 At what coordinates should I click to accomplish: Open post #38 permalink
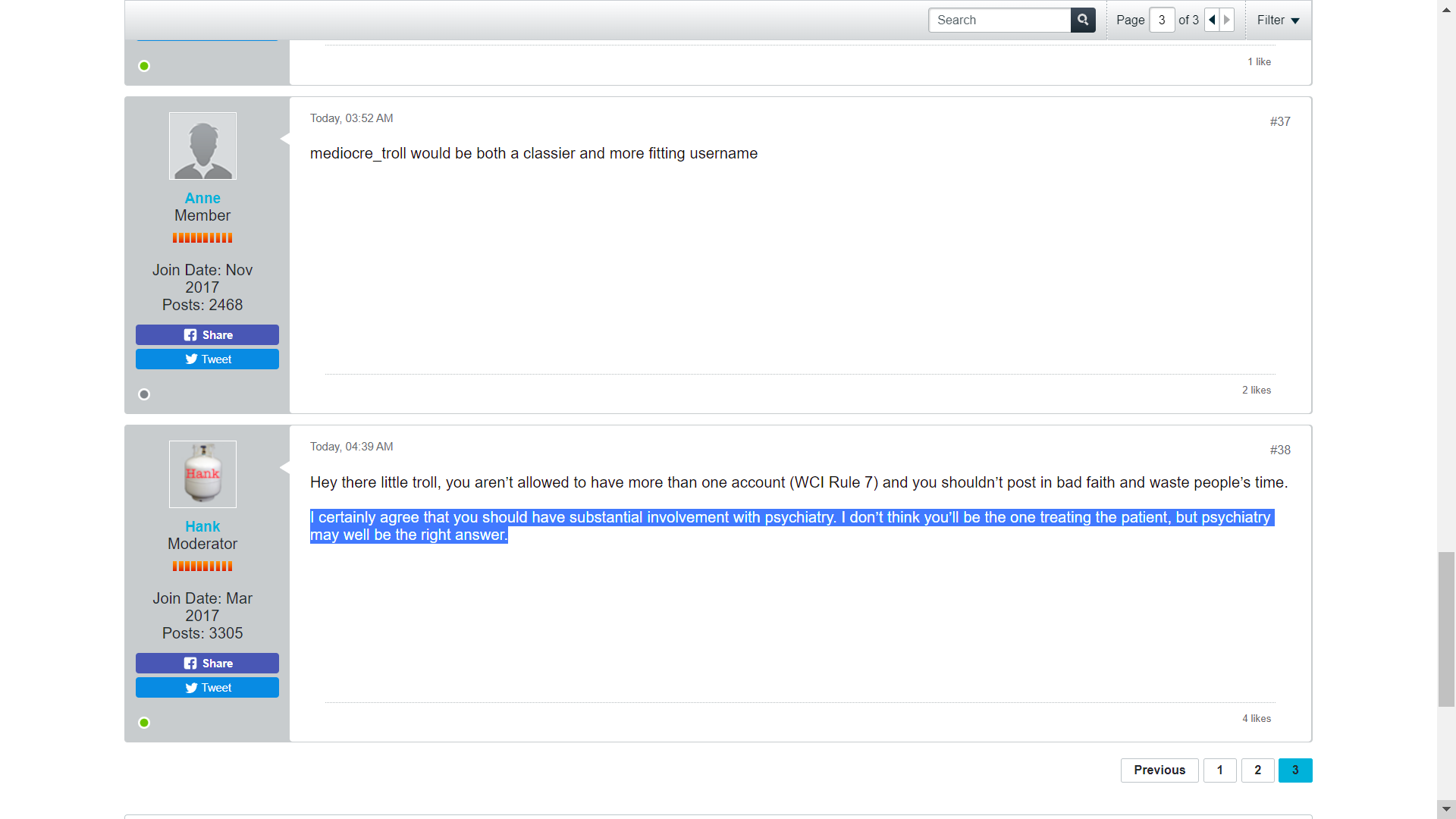[x=1280, y=450]
